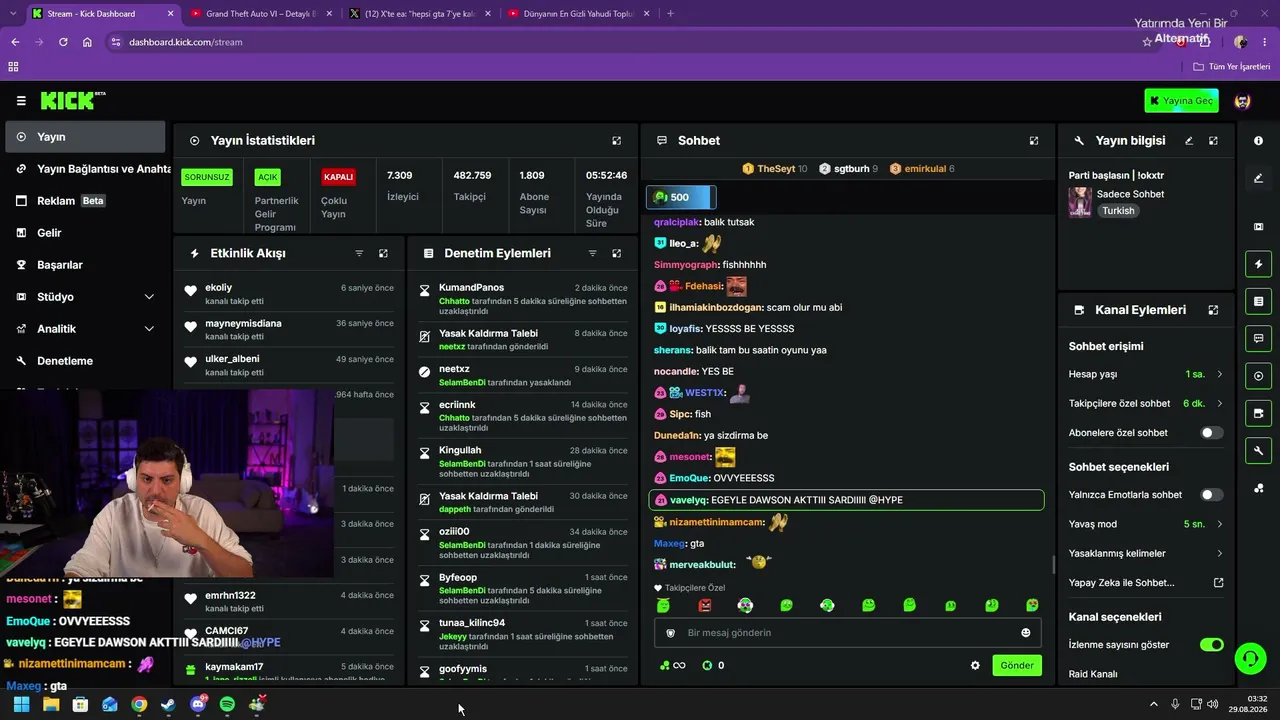Pop out the Etkinlik Akışı panel
This screenshot has height=720, width=1280.
[x=383, y=254]
